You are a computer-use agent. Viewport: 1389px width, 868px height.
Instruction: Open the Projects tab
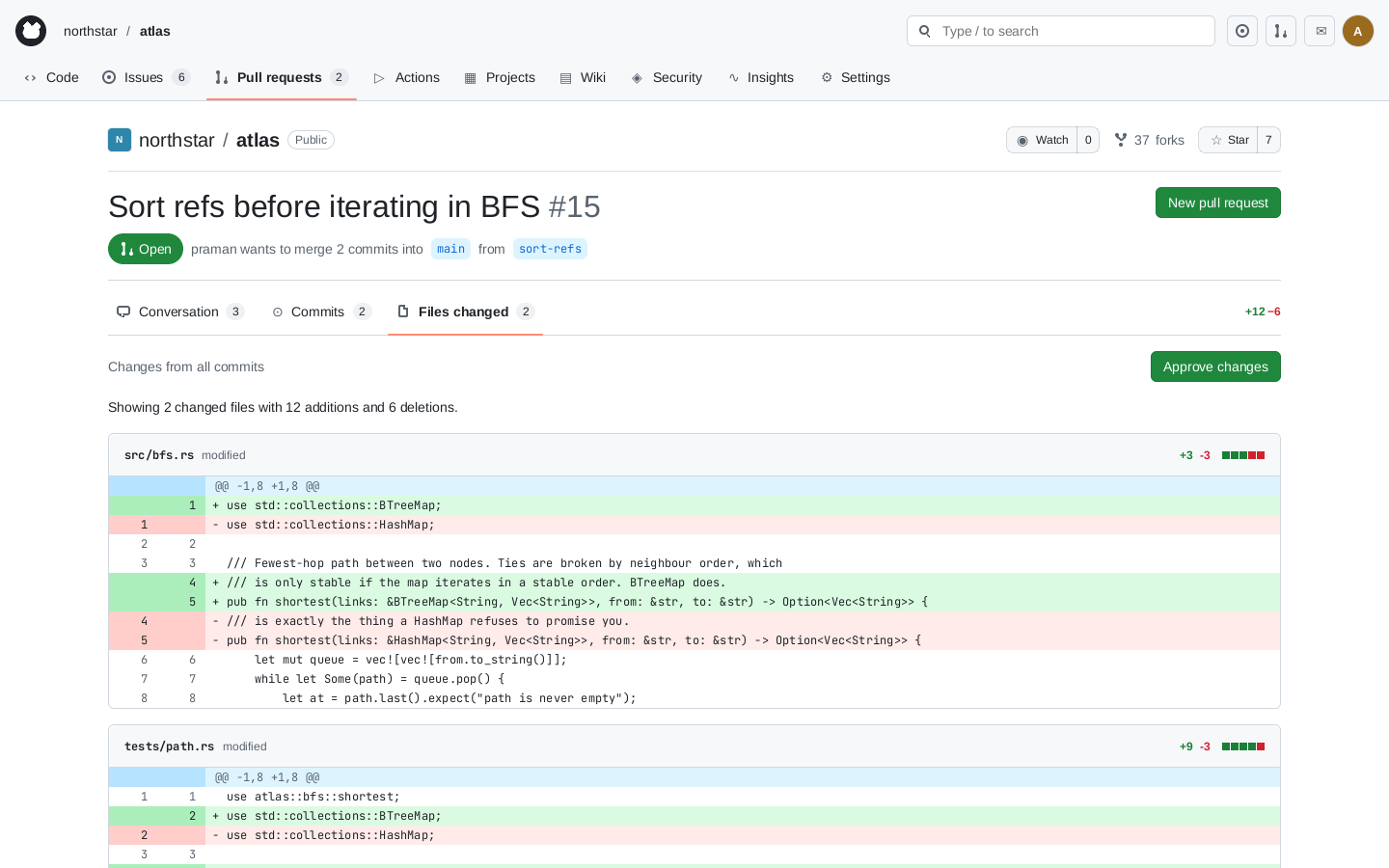pyautogui.click(x=500, y=77)
